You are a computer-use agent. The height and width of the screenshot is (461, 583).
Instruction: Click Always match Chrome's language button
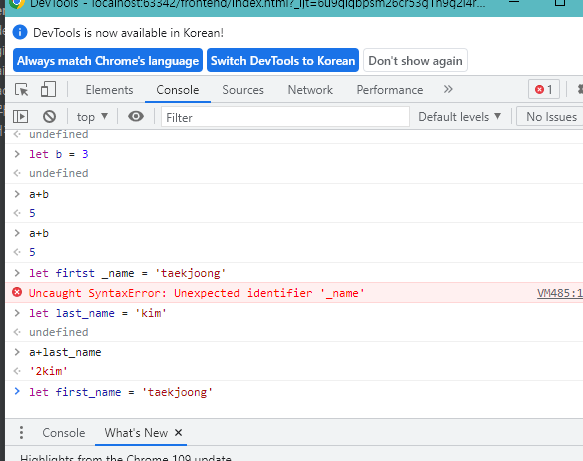click(108, 60)
